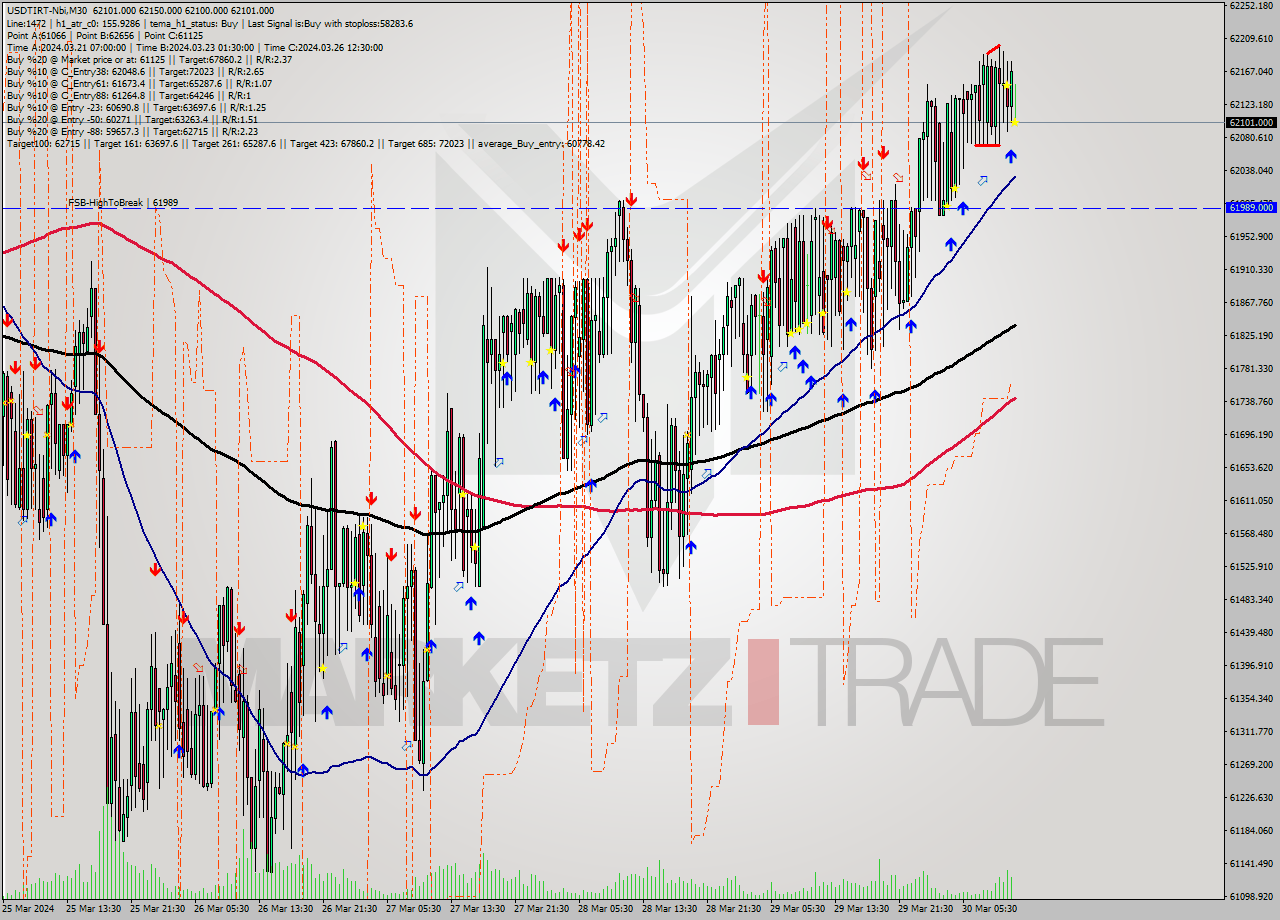Click the 26 Mar 13:30 time label
This screenshot has width=1280, height=920.
tap(285, 909)
